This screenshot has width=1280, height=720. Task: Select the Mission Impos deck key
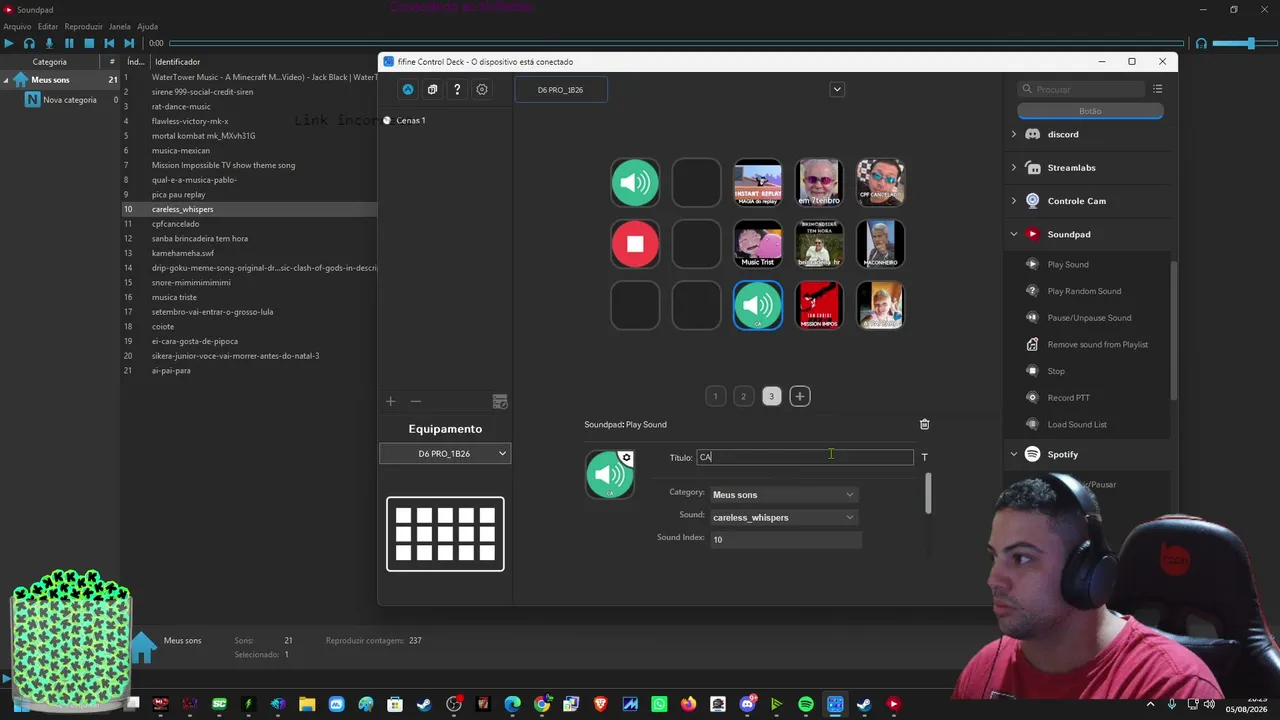[819, 306]
